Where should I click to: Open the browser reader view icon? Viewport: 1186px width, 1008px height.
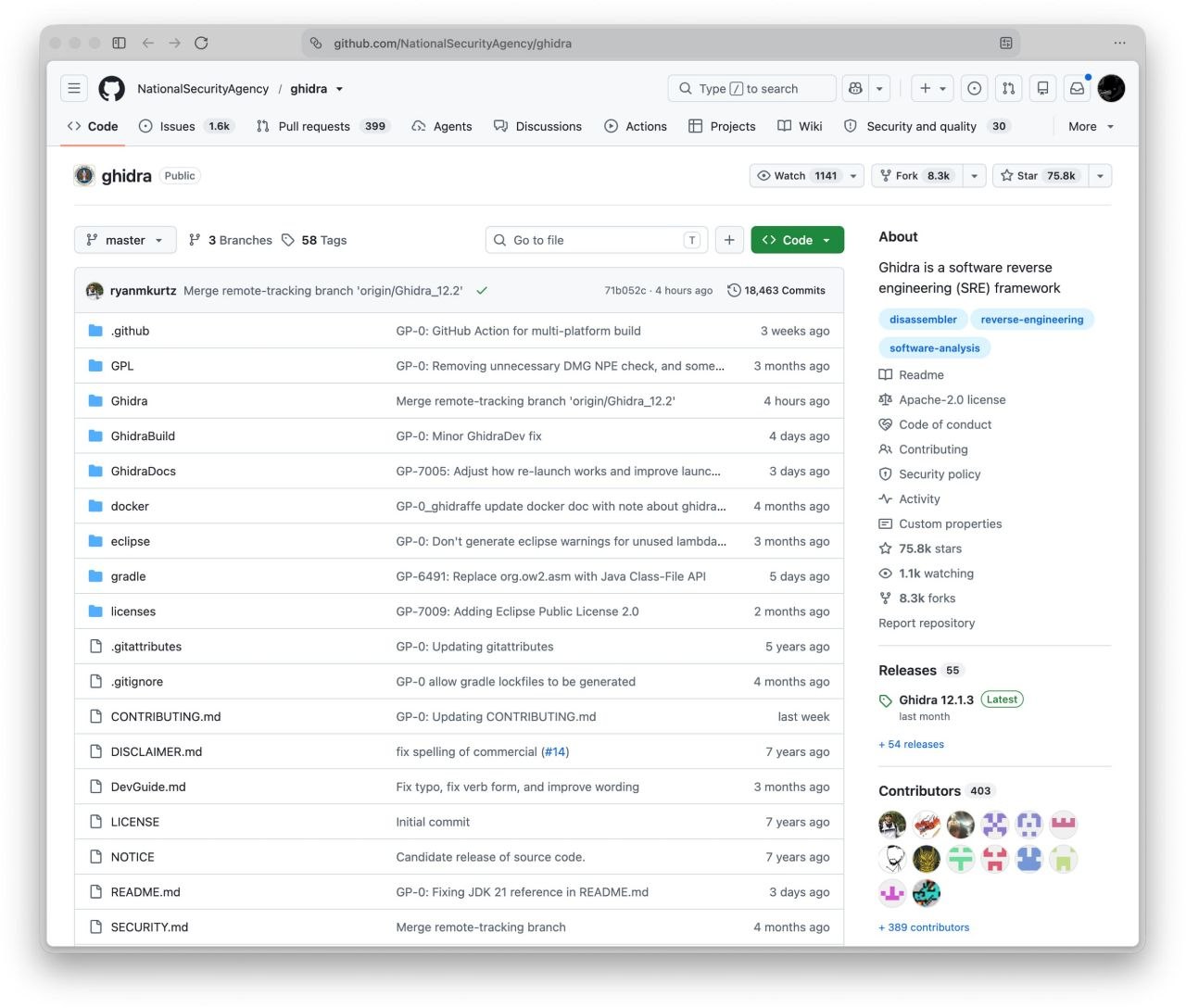point(1005,43)
